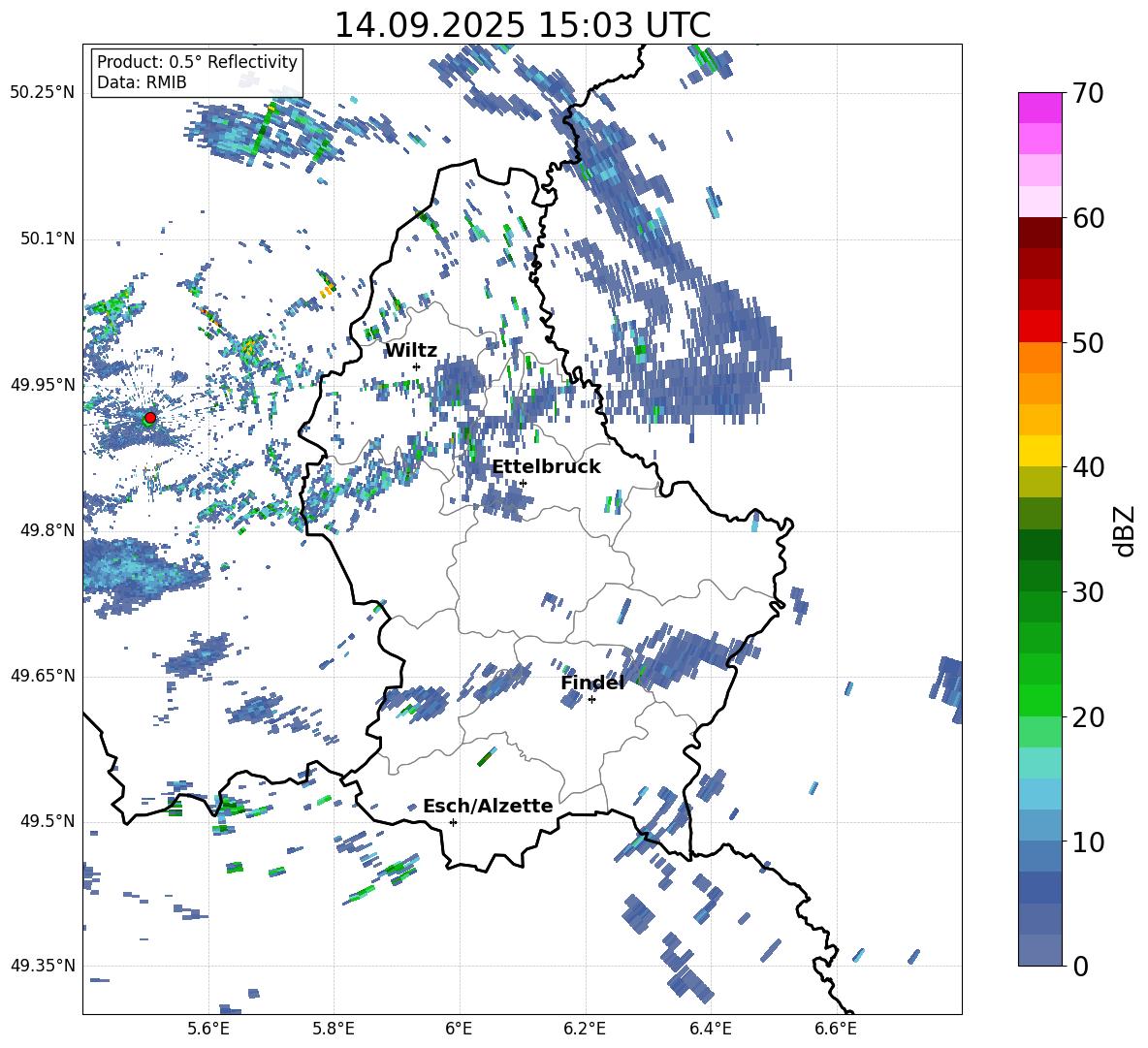Image resolution: width=1148 pixels, height=1048 pixels.
Task: Click the 20 colorbar tick label
Action: point(1088,717)
